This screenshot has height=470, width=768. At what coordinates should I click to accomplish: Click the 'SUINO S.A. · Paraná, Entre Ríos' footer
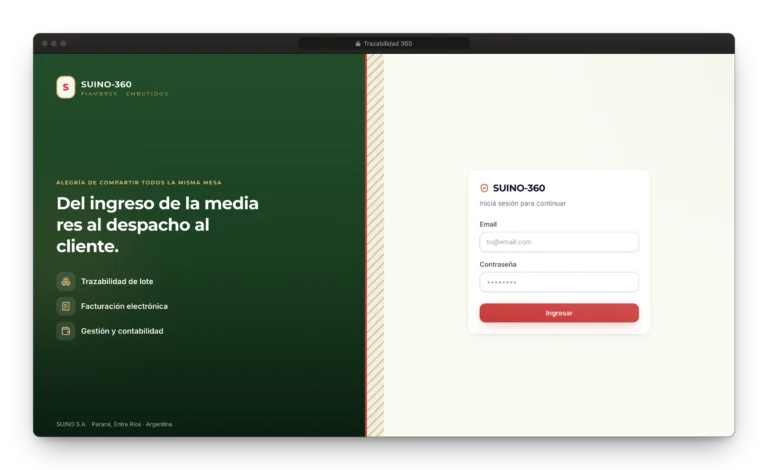click(x=114, y=424)
